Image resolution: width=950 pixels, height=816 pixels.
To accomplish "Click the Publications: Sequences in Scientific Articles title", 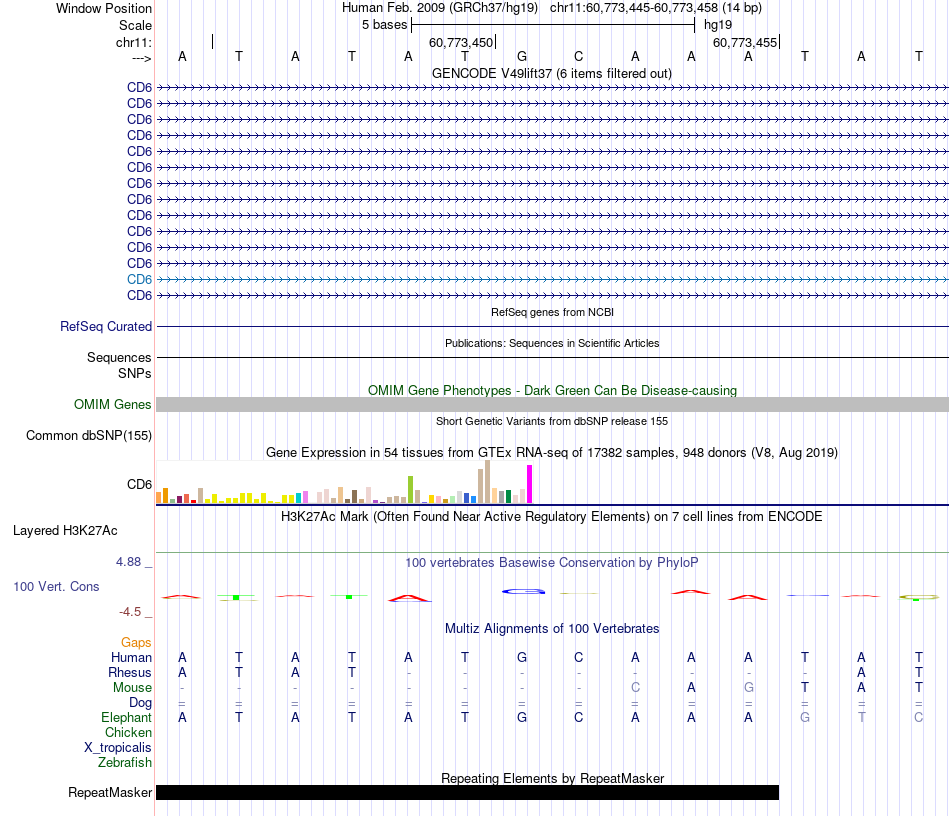I will click(552, 343).
